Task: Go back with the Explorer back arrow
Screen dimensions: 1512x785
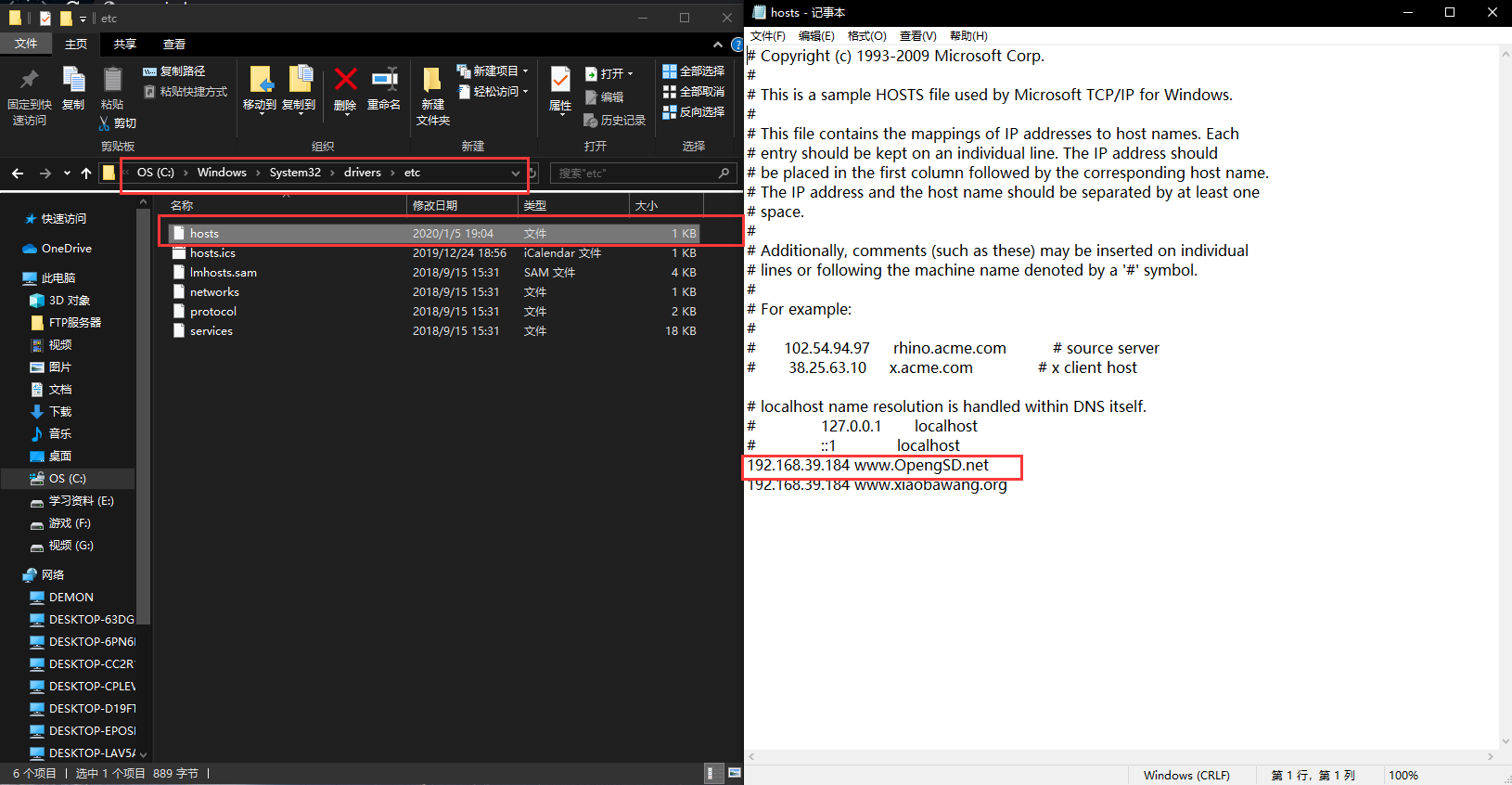Action: tap(18, 174)
